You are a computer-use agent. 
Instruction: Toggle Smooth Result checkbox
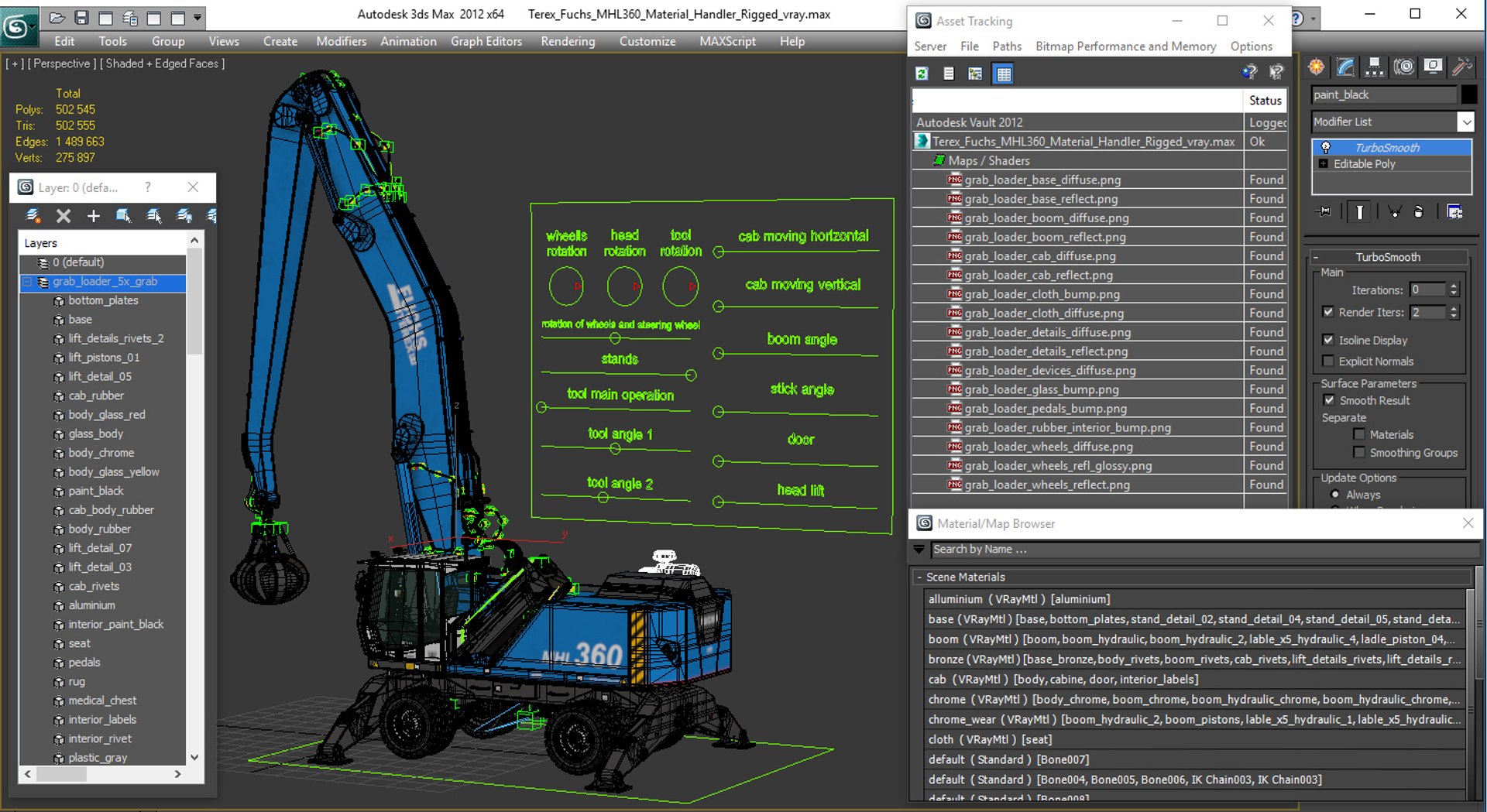point(1329,400)
